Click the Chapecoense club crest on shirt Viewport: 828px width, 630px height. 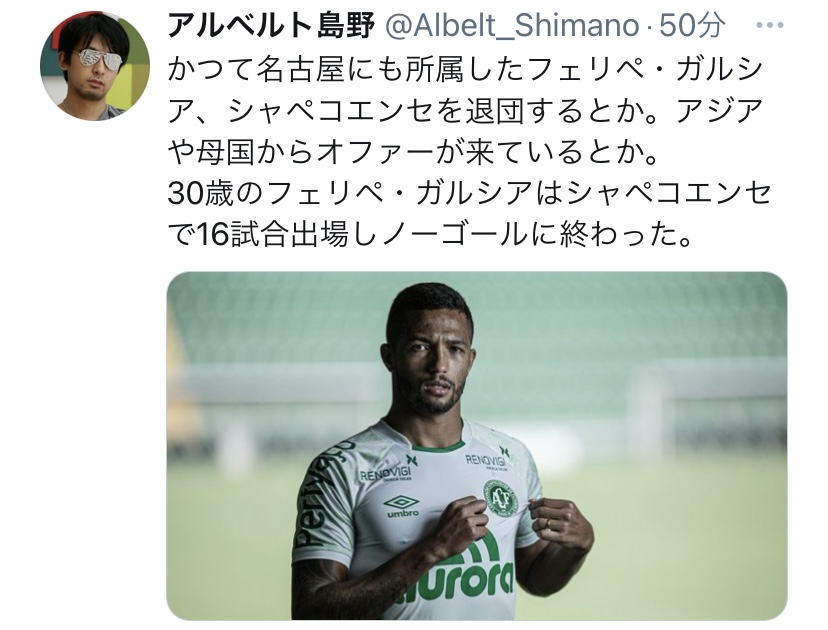(501, 498)
